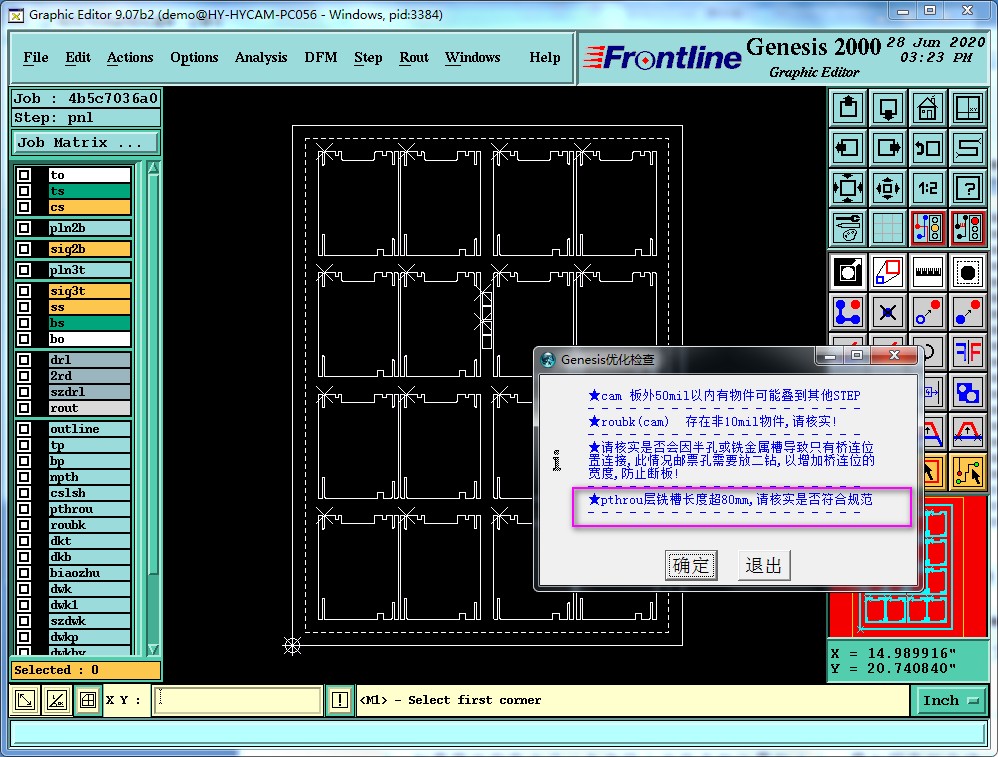Open the Inch units dropdown
The width and height of the screenshot is (998, 757).
tap(950, 700)
